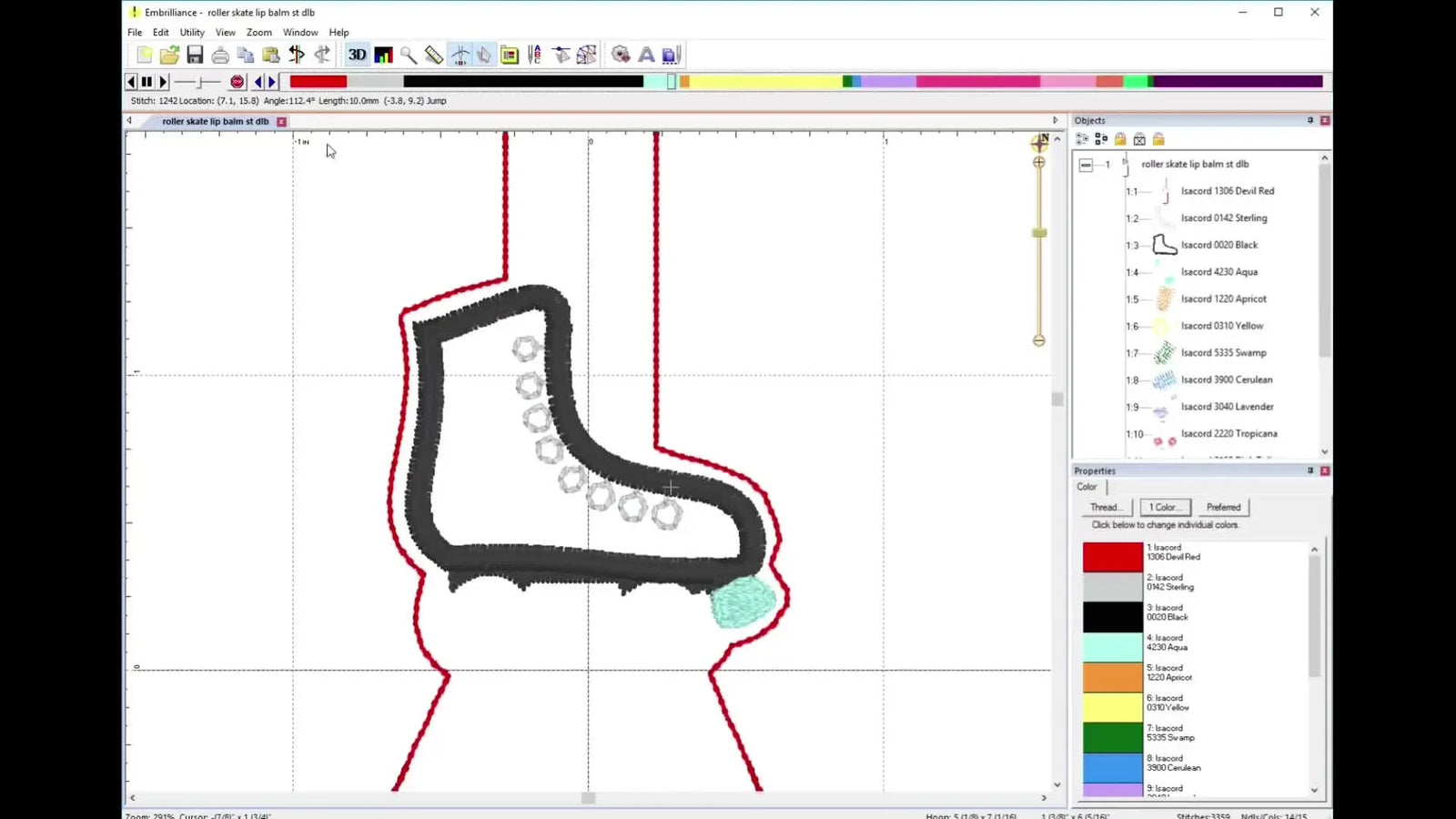Close the roller skate lip balm st dlb tab
Screen dimensions: 1456x819
(x=281, y=122)
